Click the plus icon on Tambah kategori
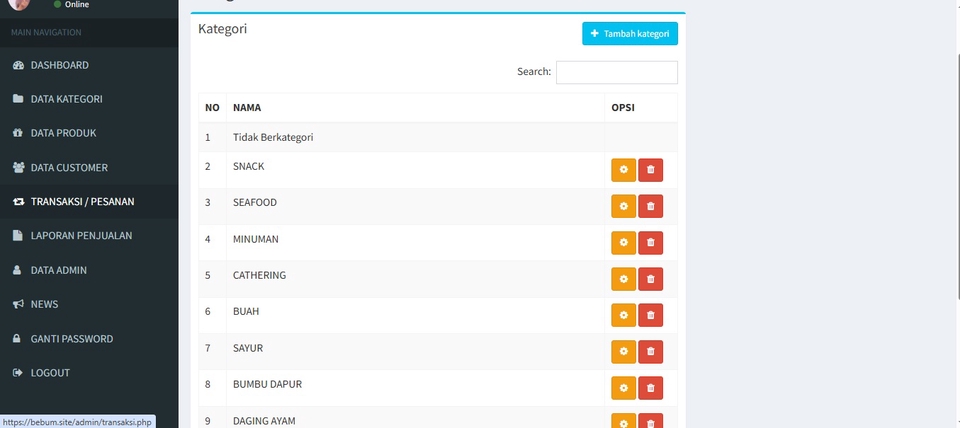Image resolution: width=960 pixels, height=428 pixels. (x=594, y=34)
